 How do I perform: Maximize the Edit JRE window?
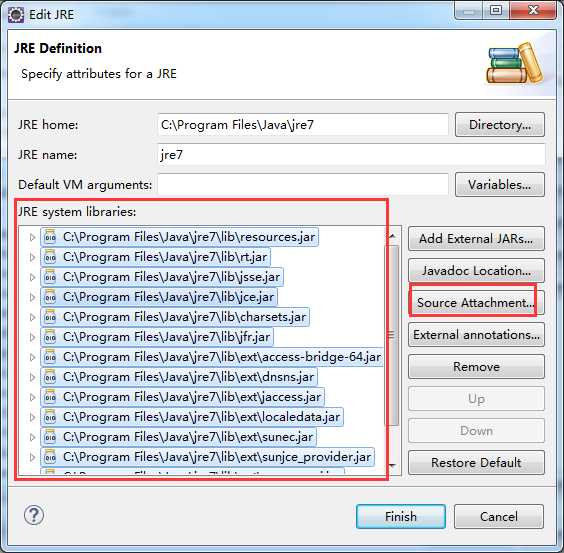pyautogui.click(x=496, y=10)
